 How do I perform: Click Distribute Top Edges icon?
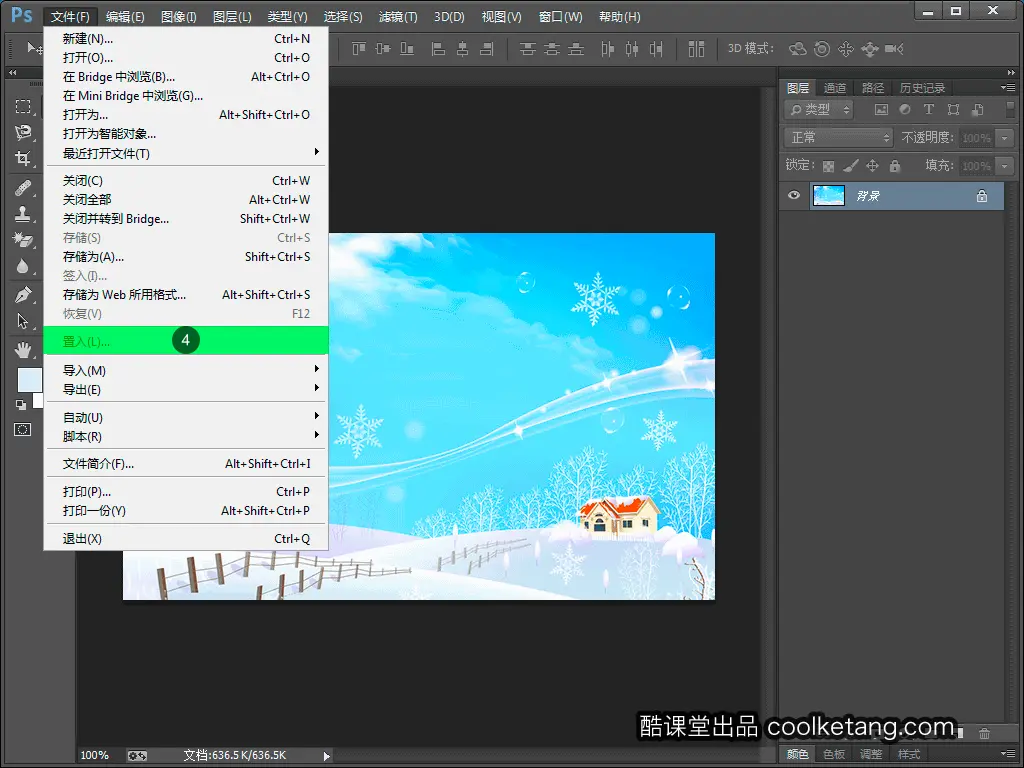(x=528, y=48)
